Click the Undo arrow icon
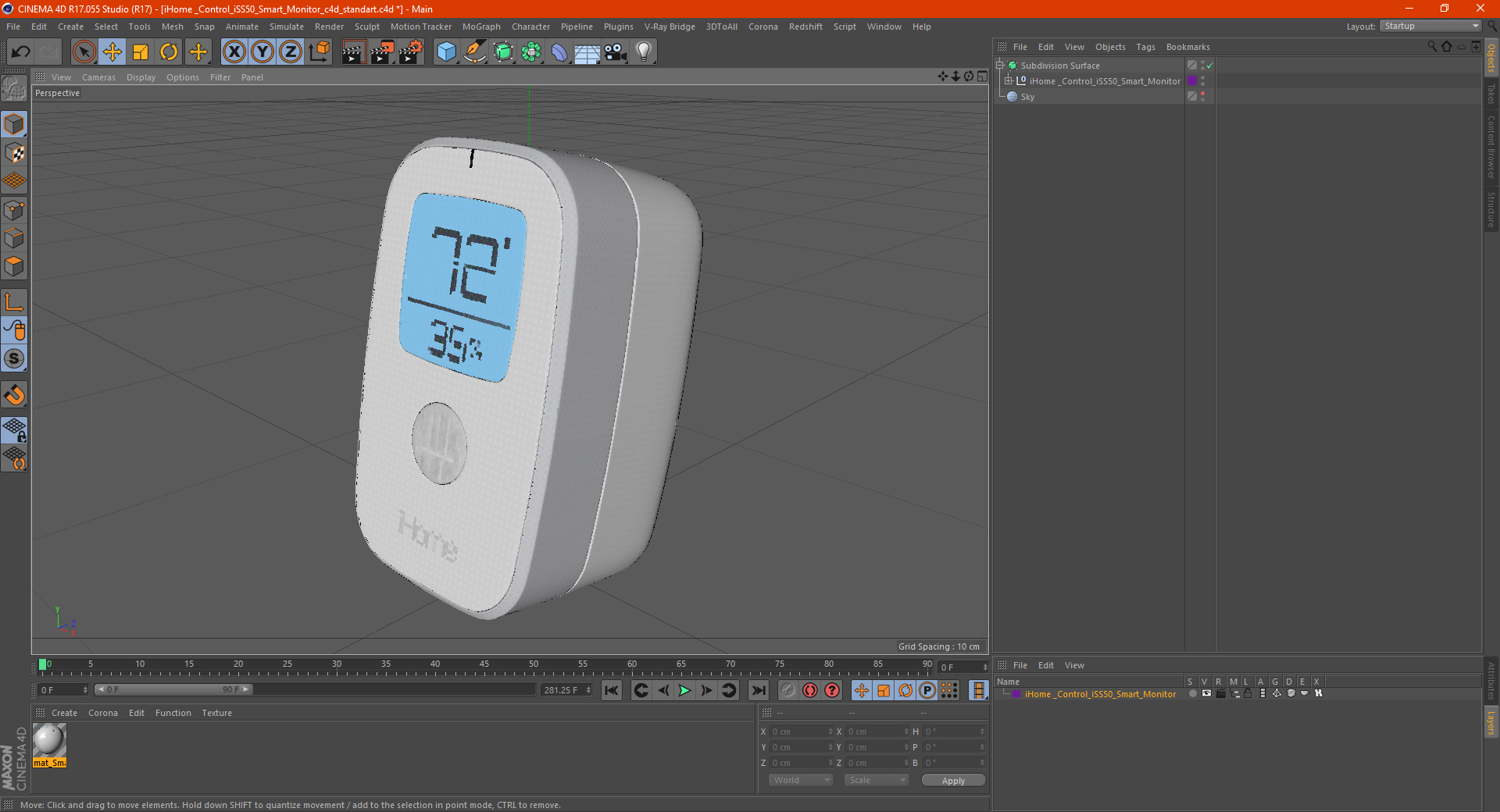 tap(21, 52)
